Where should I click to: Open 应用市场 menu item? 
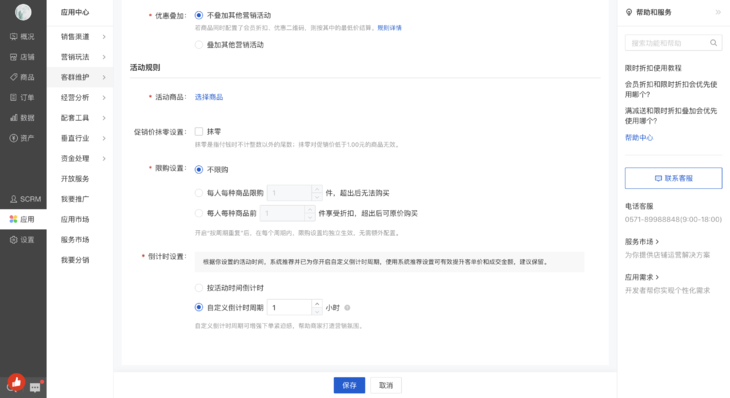click(x=75, y=219)
